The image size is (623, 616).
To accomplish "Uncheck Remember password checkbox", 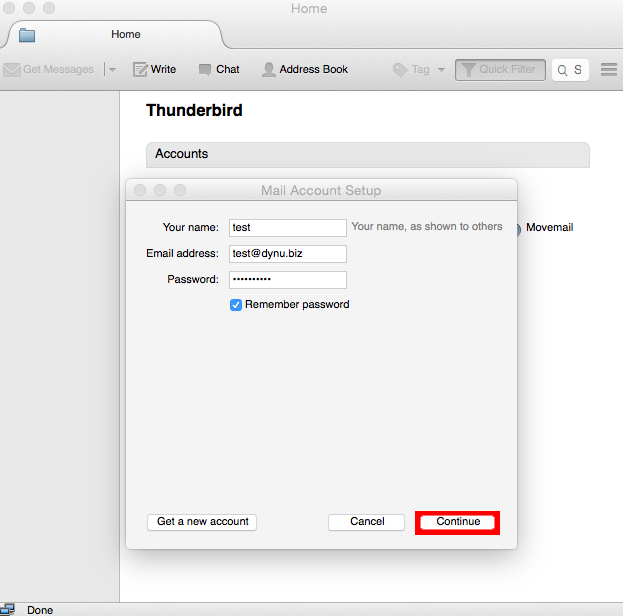I will [236, 305].
